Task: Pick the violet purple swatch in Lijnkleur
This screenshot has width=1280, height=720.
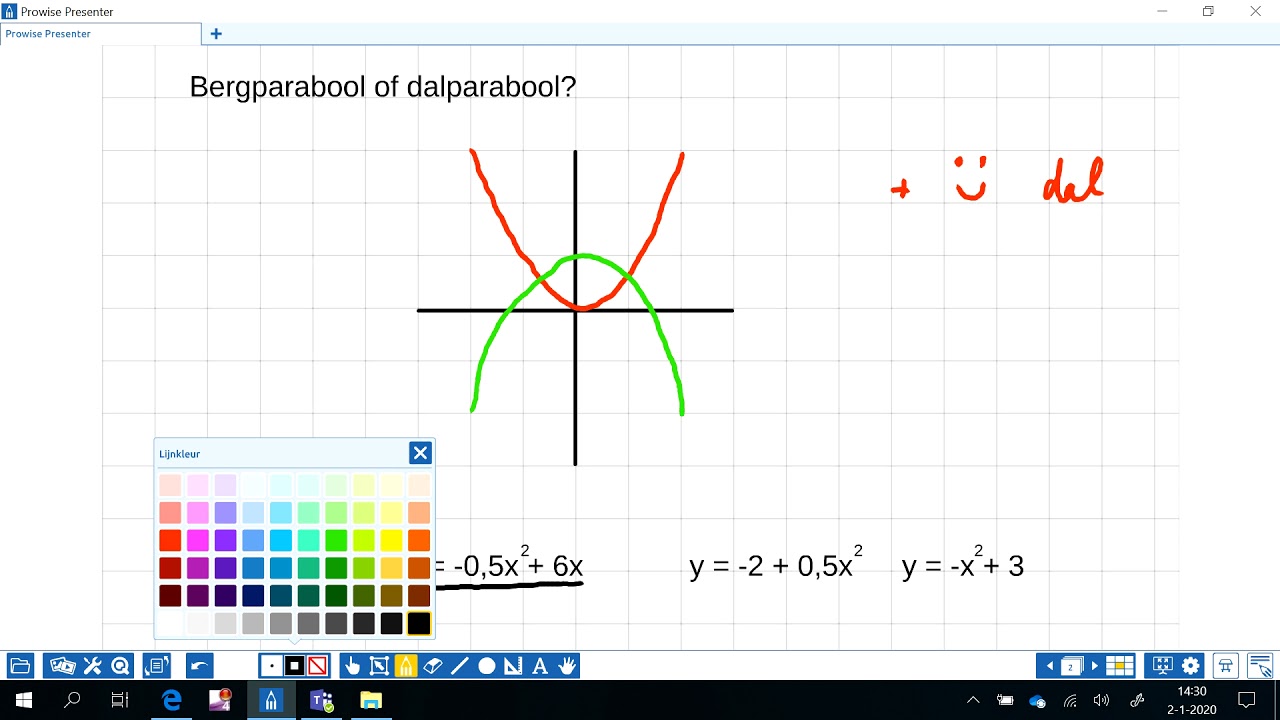Action: (x=226, y=540)
